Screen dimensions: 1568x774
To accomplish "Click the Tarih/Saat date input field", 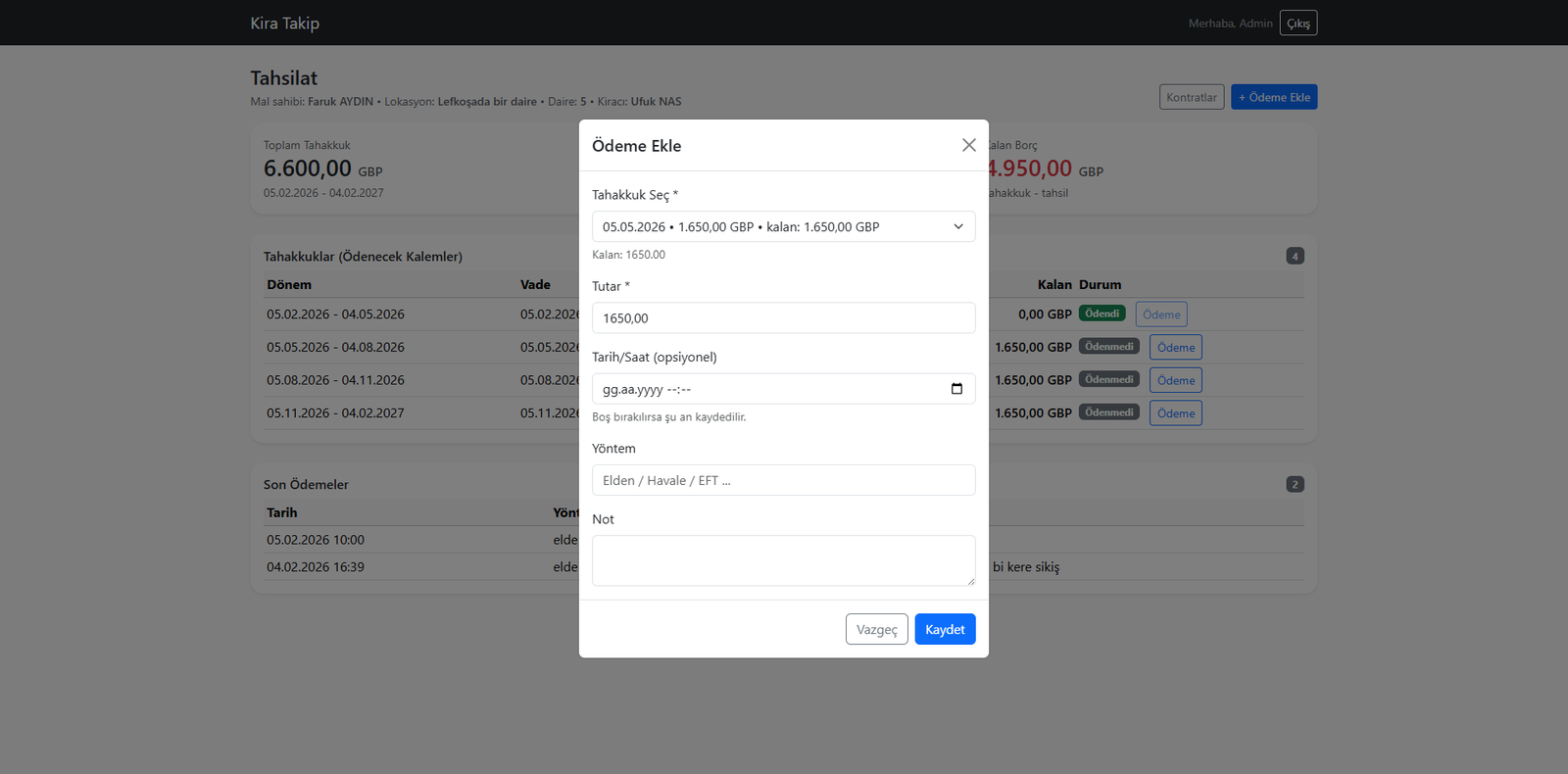I will (764, 389).
